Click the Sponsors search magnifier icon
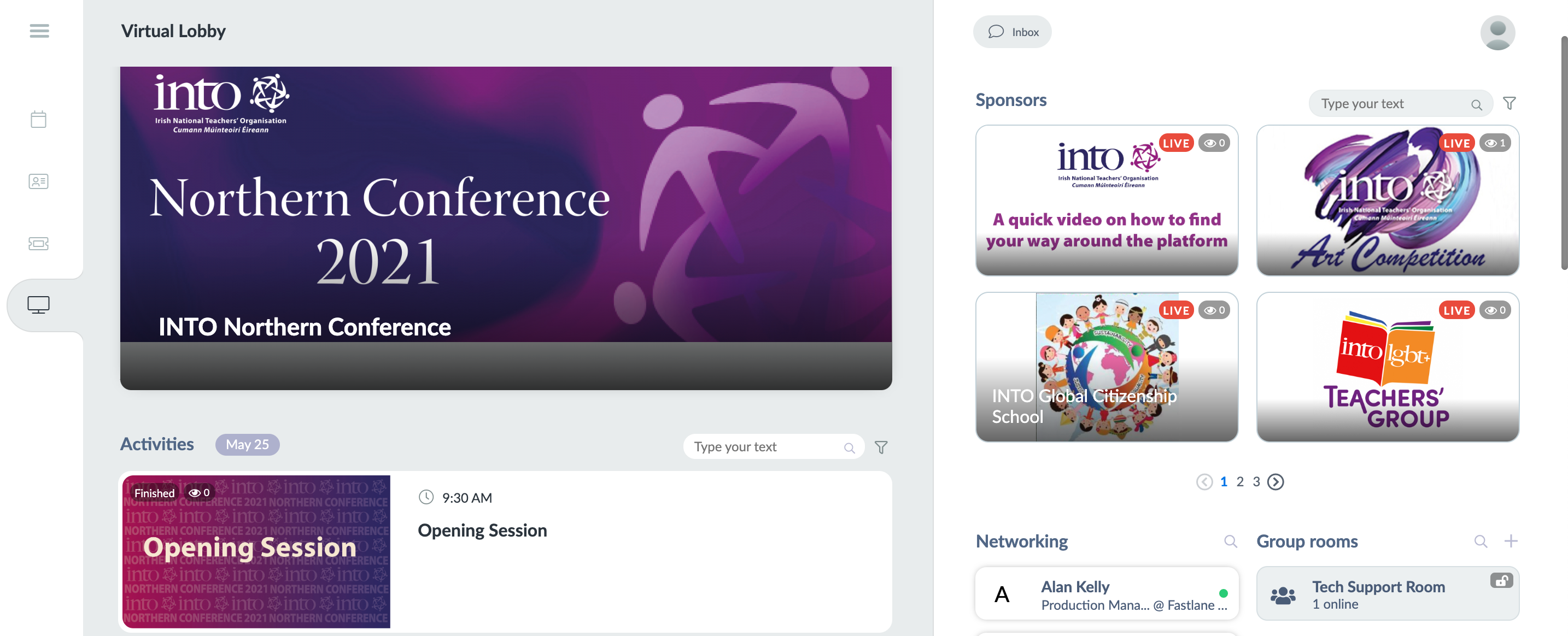The image size is (1568, 636). coord(1476,105)
